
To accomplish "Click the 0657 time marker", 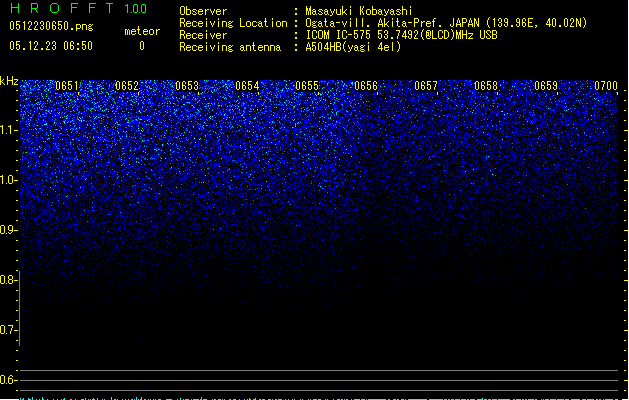I will (426, 86).
